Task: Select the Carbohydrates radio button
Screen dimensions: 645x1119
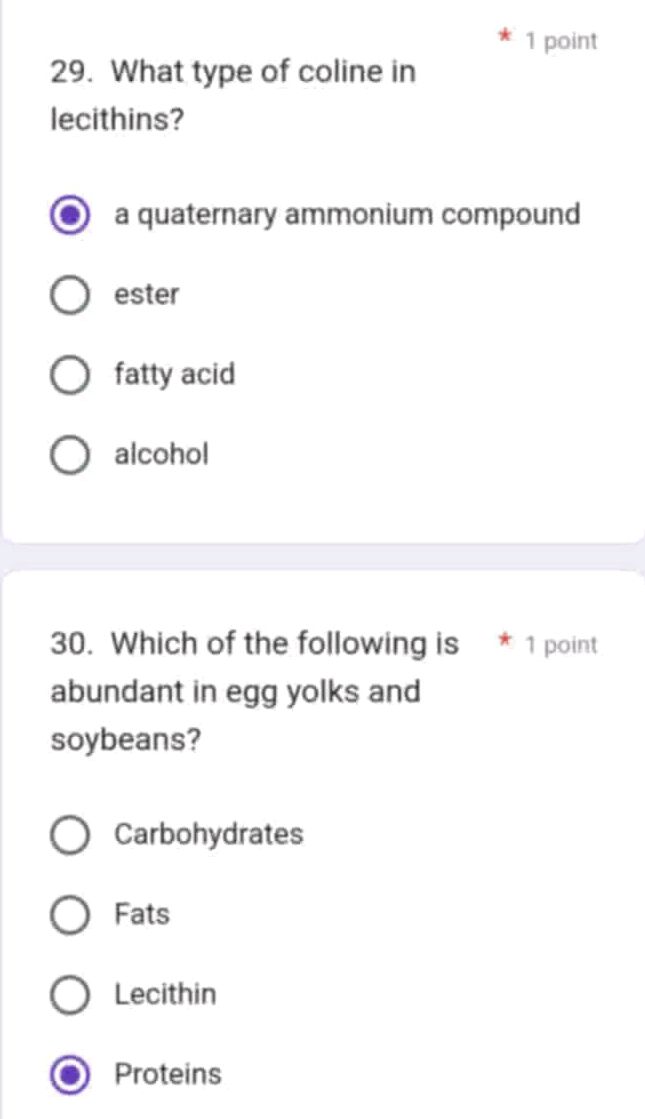Action: pyautogui.click(x=69, y=834)
